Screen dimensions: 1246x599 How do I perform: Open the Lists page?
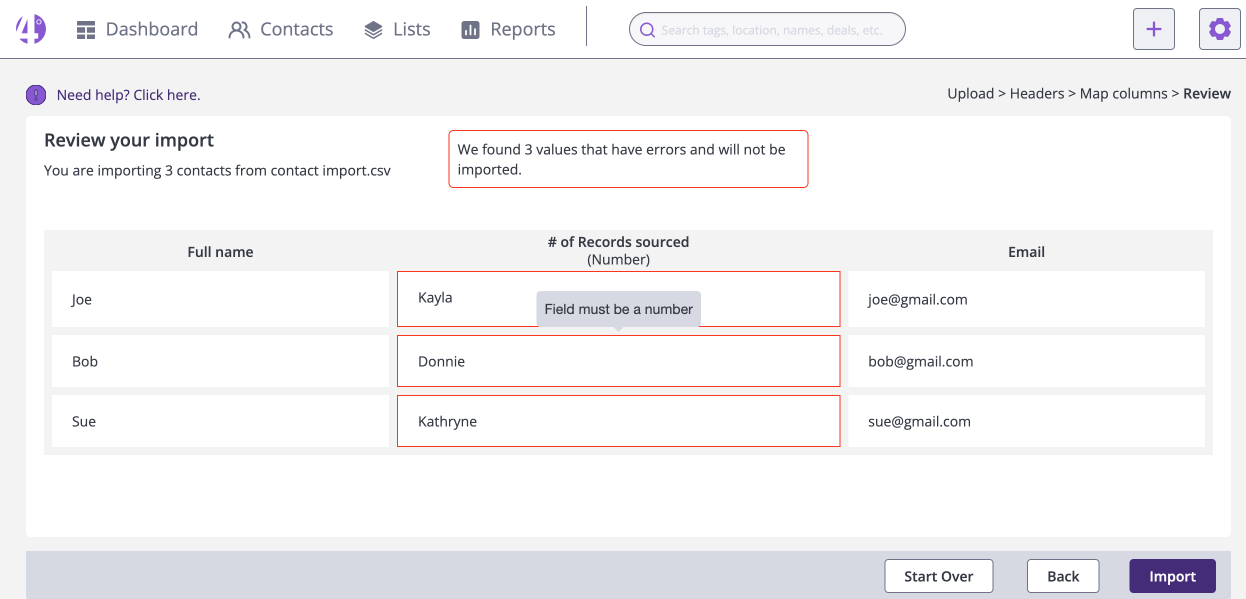(397, 29)
